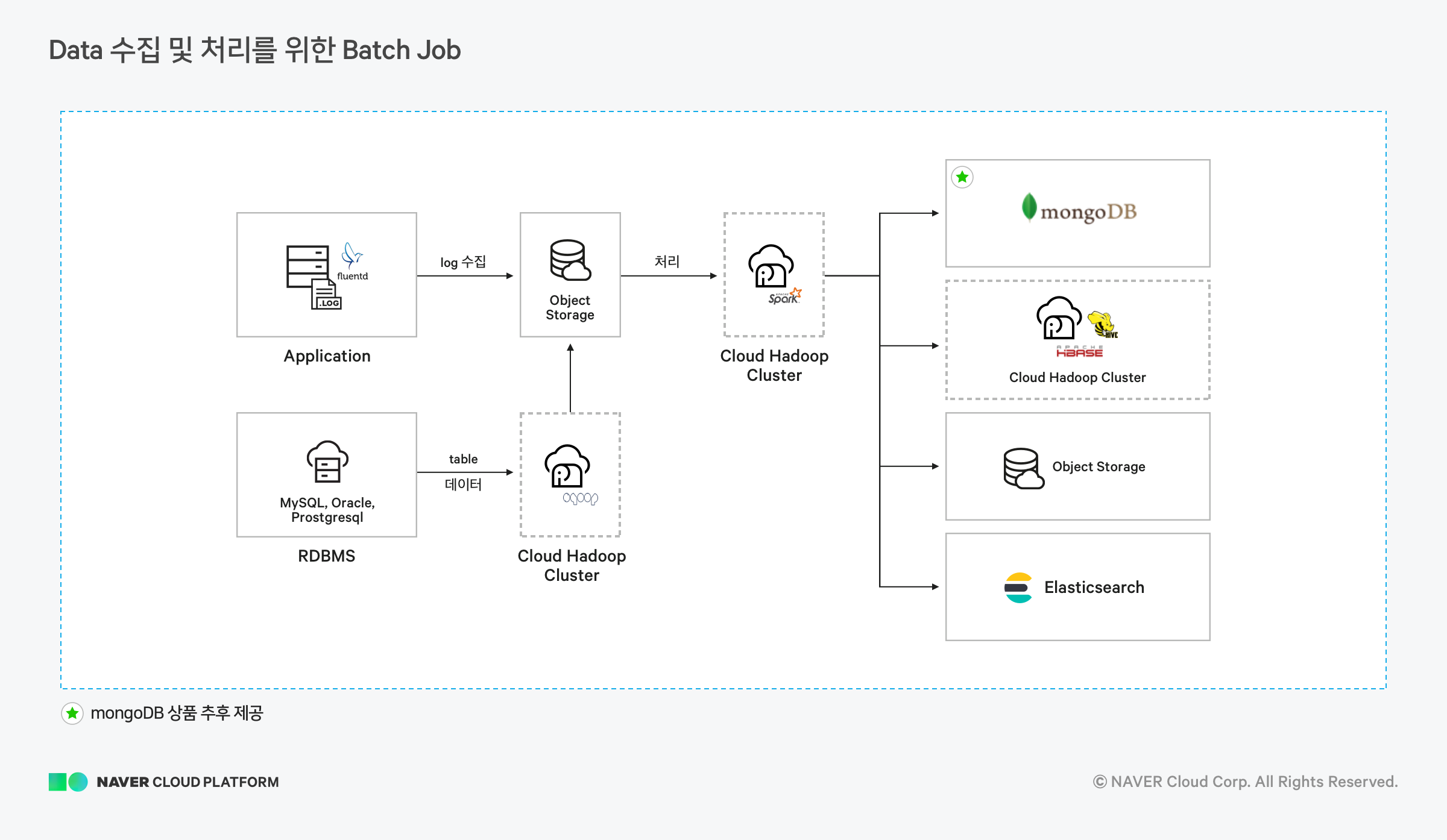Click the fluentd bird logo
The height and width of the screenshot is (840, 1447).
tap(352, 255)
